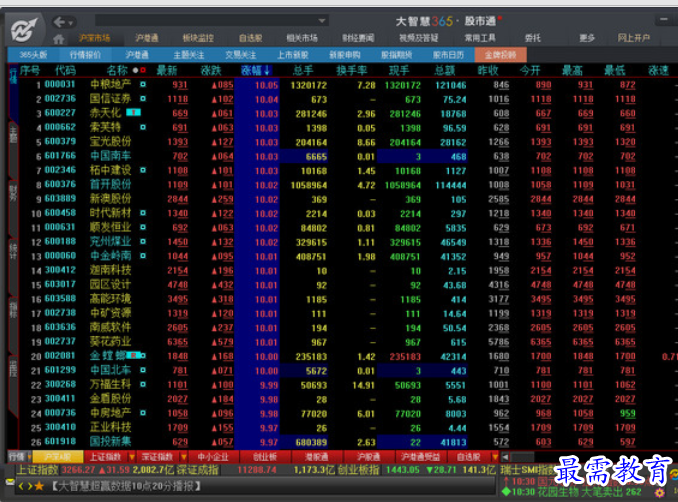Select the 沪港通受益 bottom tab
Image resolution: width=678 pixels, height=502 pixels.
click(420, 457)
